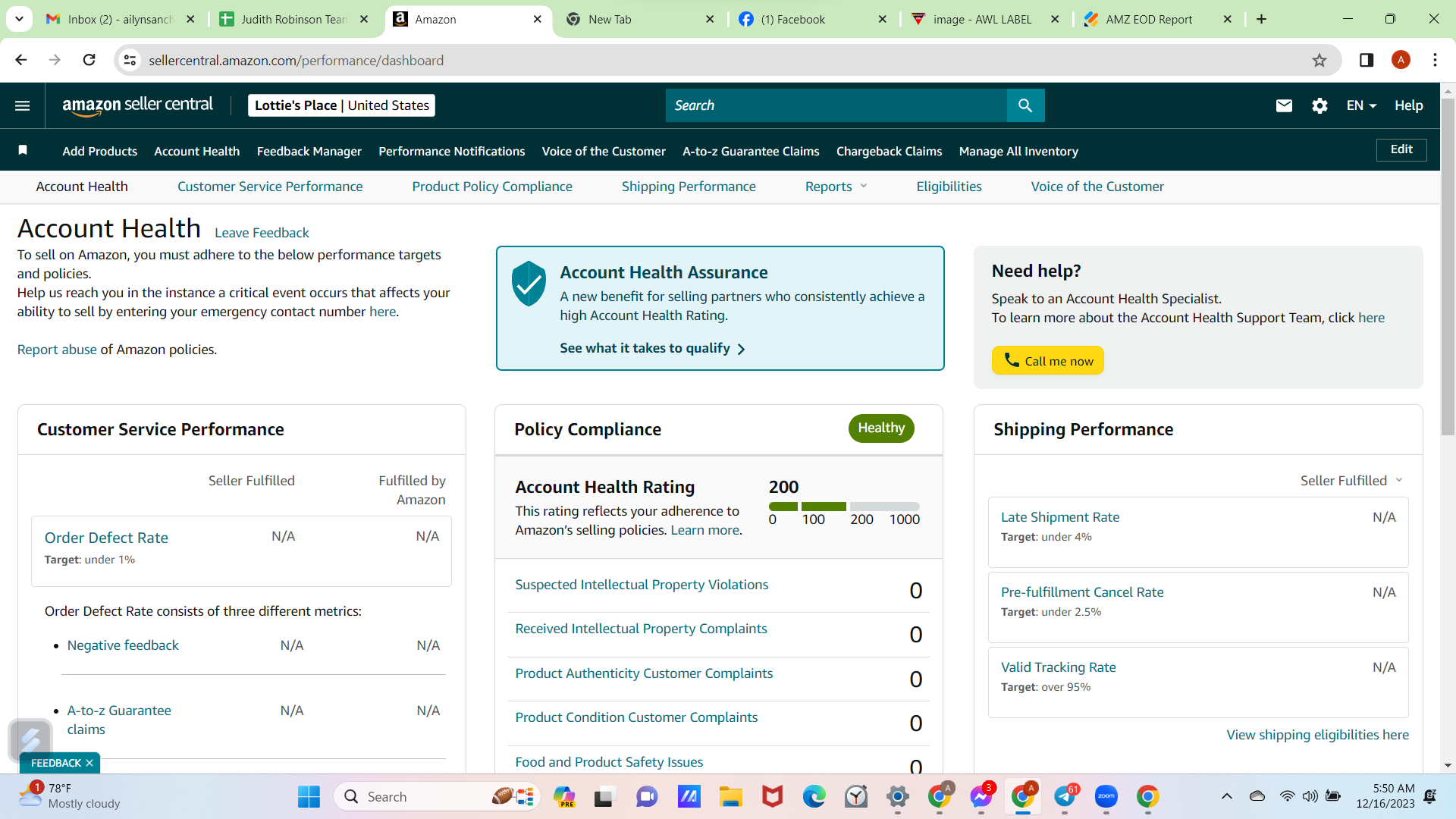Click the page vertical scrollbar
The height and width of the screenshot is (819, 1456).
(1448, 265)
